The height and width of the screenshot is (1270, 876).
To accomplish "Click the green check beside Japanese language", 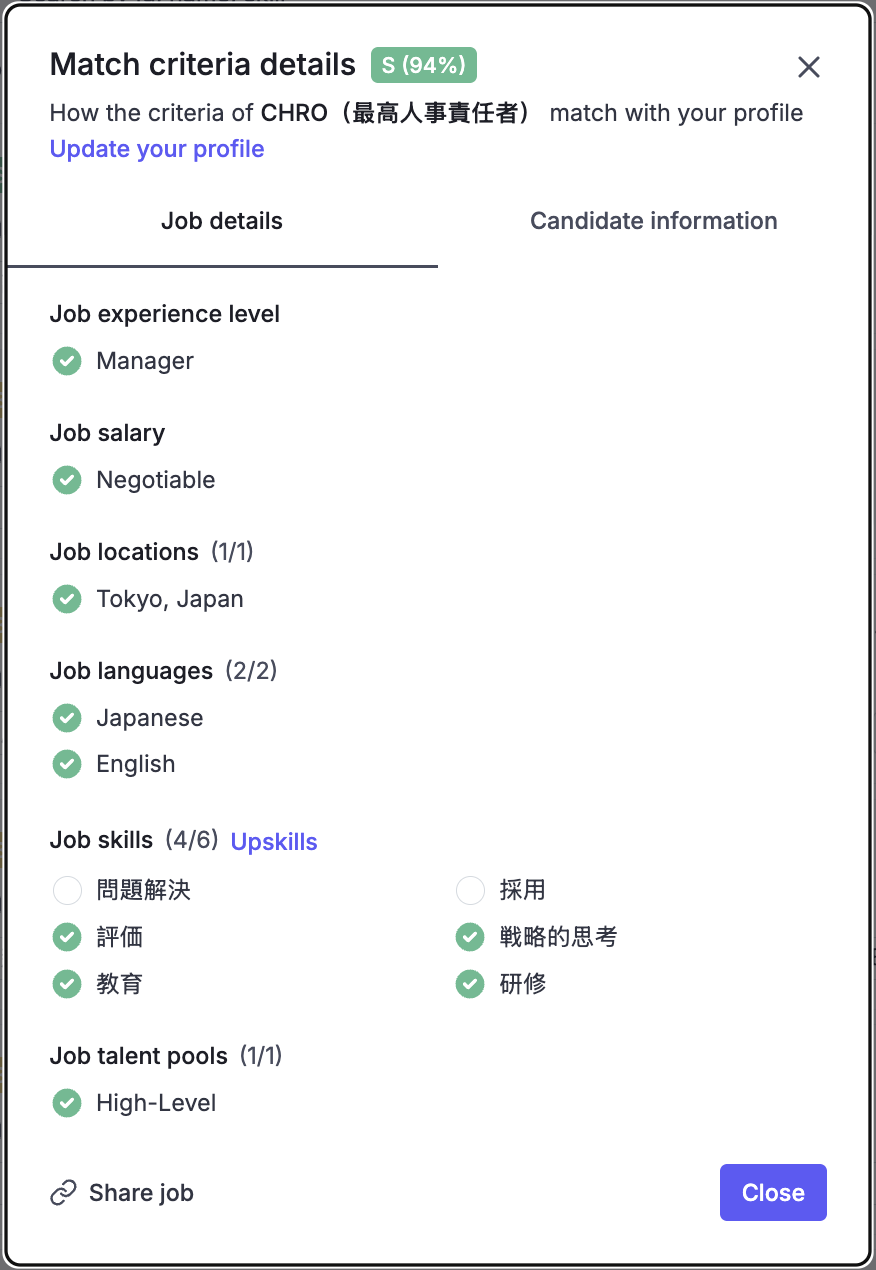I will click(67, 718).
